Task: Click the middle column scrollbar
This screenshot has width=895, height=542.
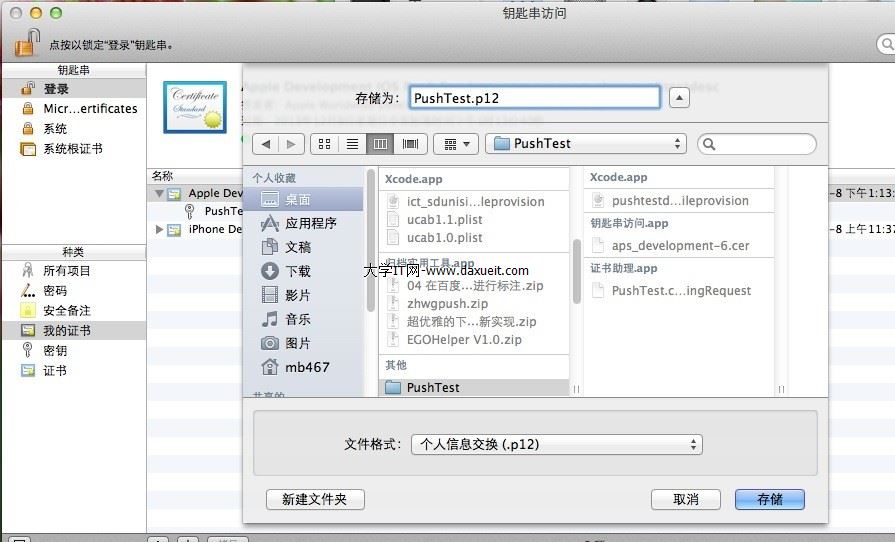Action: point(576,271)
